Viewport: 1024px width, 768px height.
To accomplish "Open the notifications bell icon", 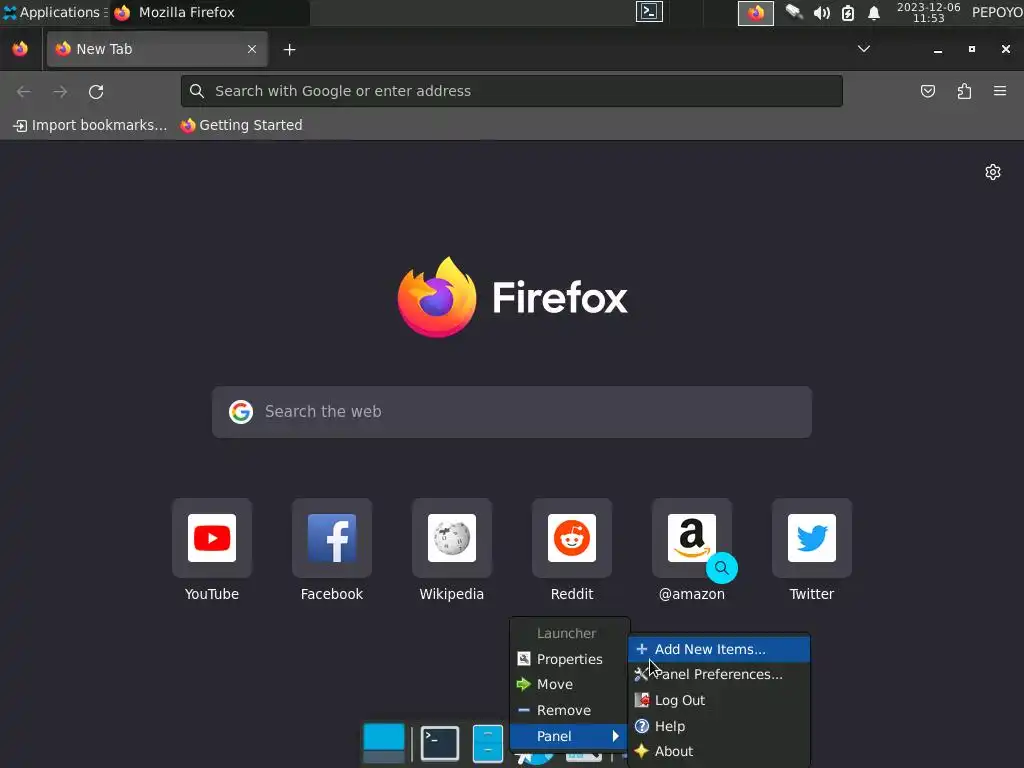I will (874, 13).
